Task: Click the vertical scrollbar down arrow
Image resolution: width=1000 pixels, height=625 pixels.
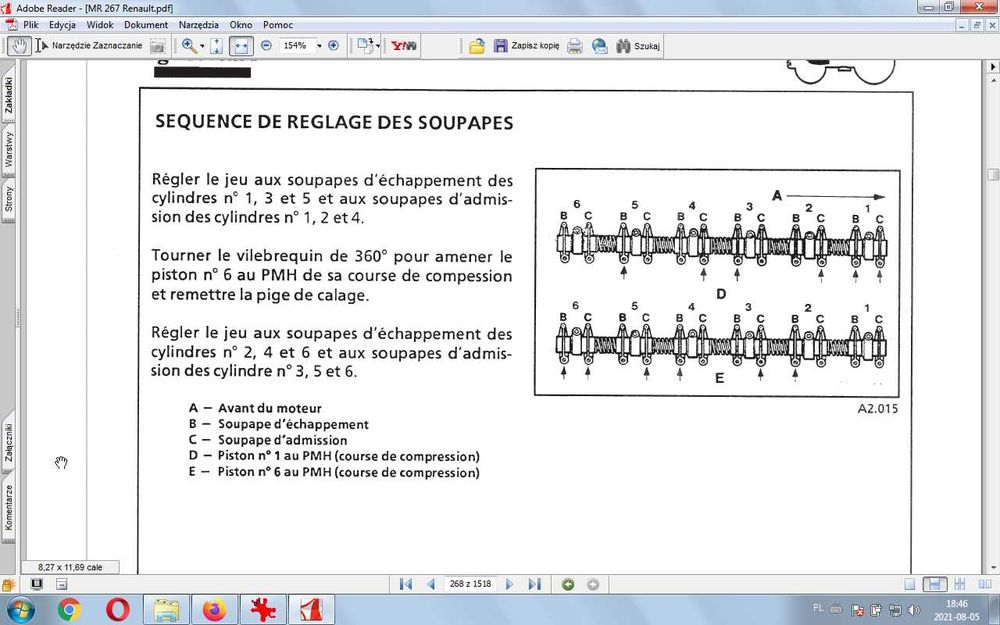Action: click(993, 568)
